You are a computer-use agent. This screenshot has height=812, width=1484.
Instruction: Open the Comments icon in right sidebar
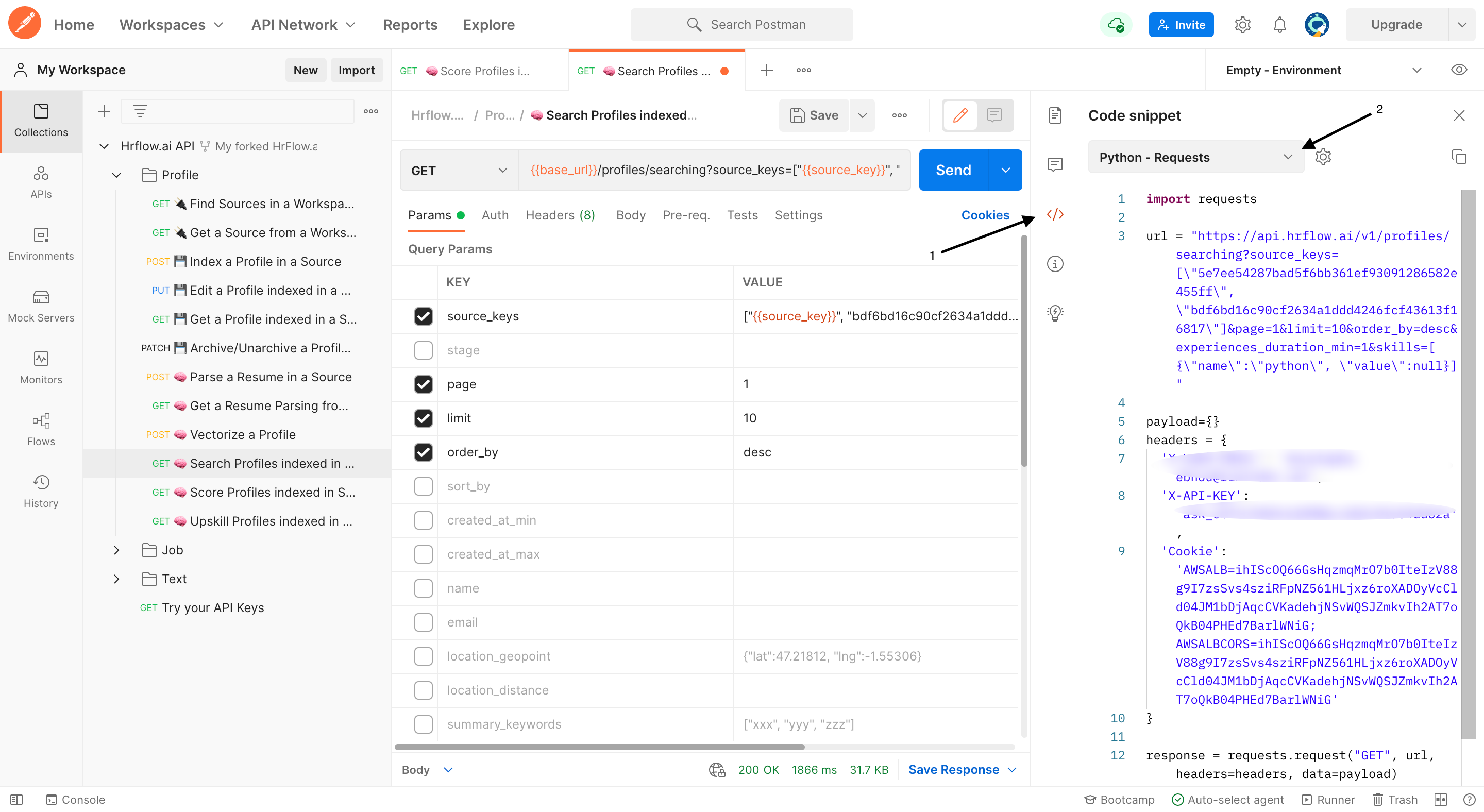pyautogui.click(x=1055, y=165)
